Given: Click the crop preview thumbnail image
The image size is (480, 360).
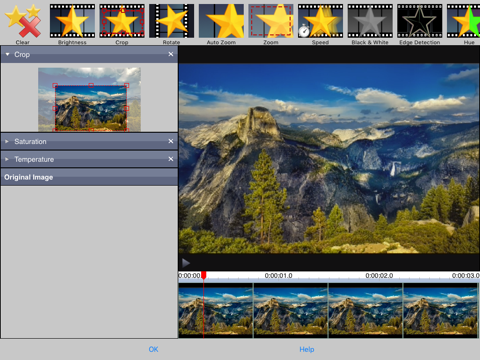Looking at the screenshot, I should (x=89, y=99).
